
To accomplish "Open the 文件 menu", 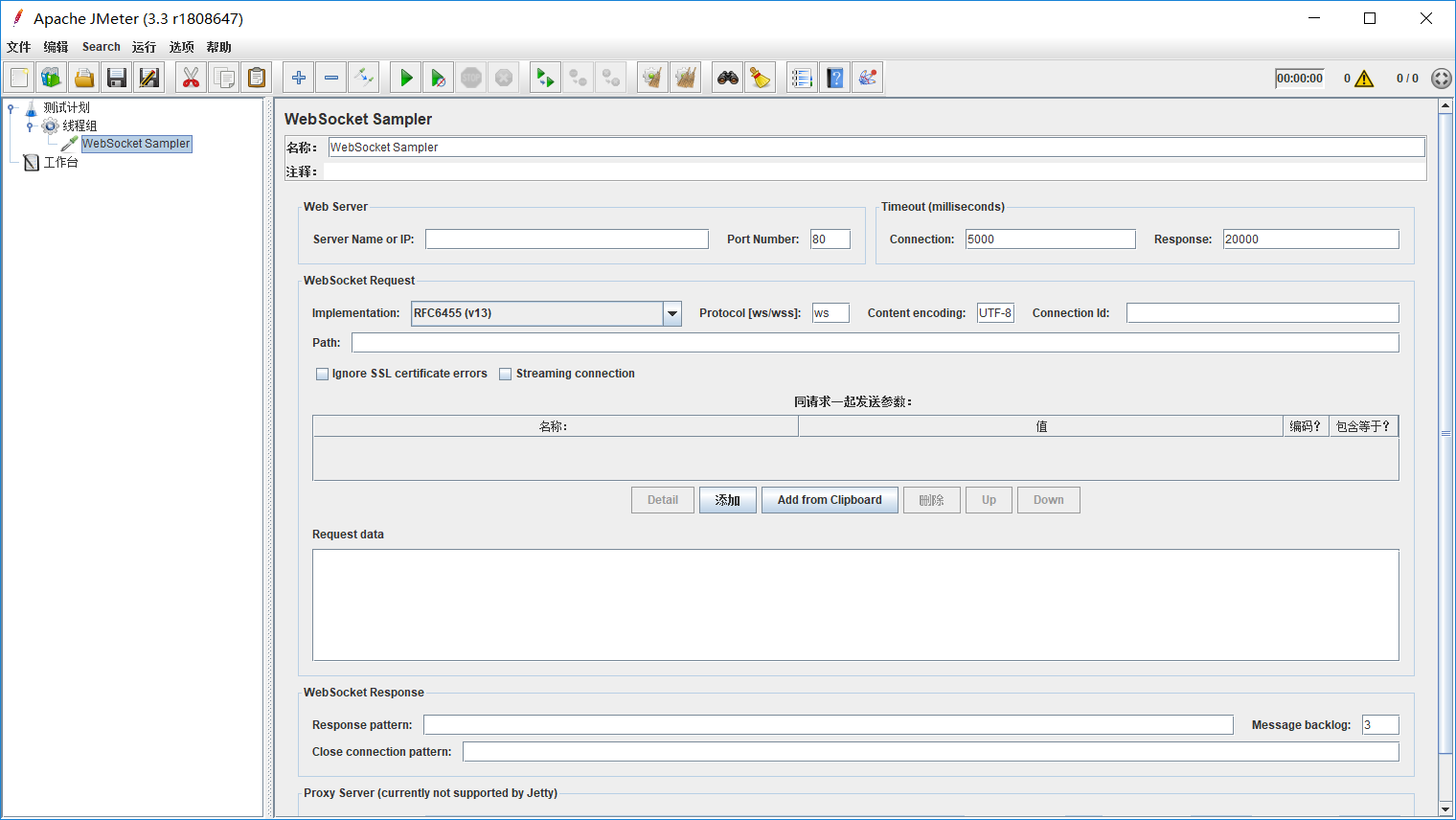I will 18,47.
